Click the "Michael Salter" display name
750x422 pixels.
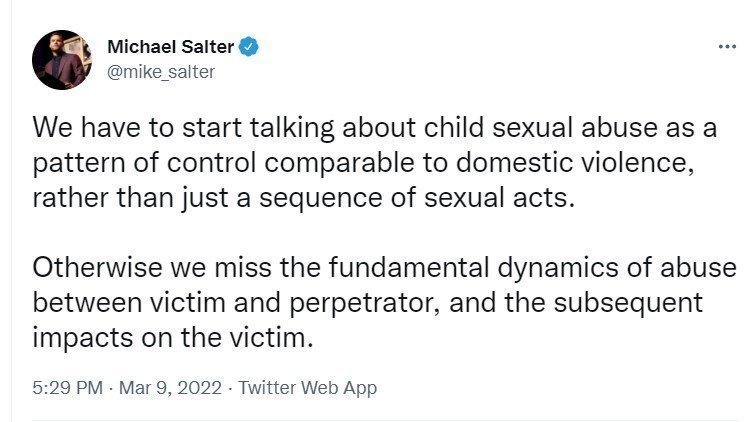coord(170,47)
